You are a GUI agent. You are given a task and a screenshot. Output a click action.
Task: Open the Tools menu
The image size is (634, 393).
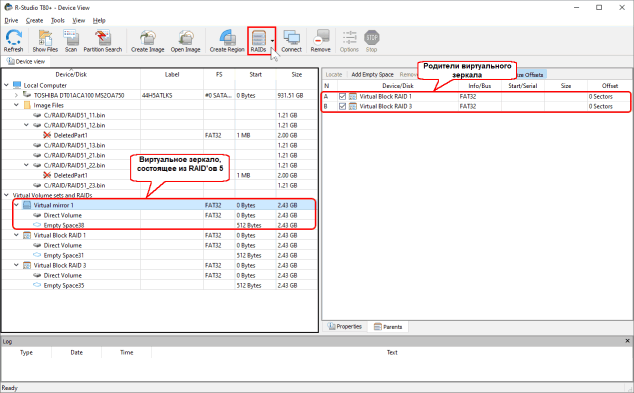click(58, 20)
